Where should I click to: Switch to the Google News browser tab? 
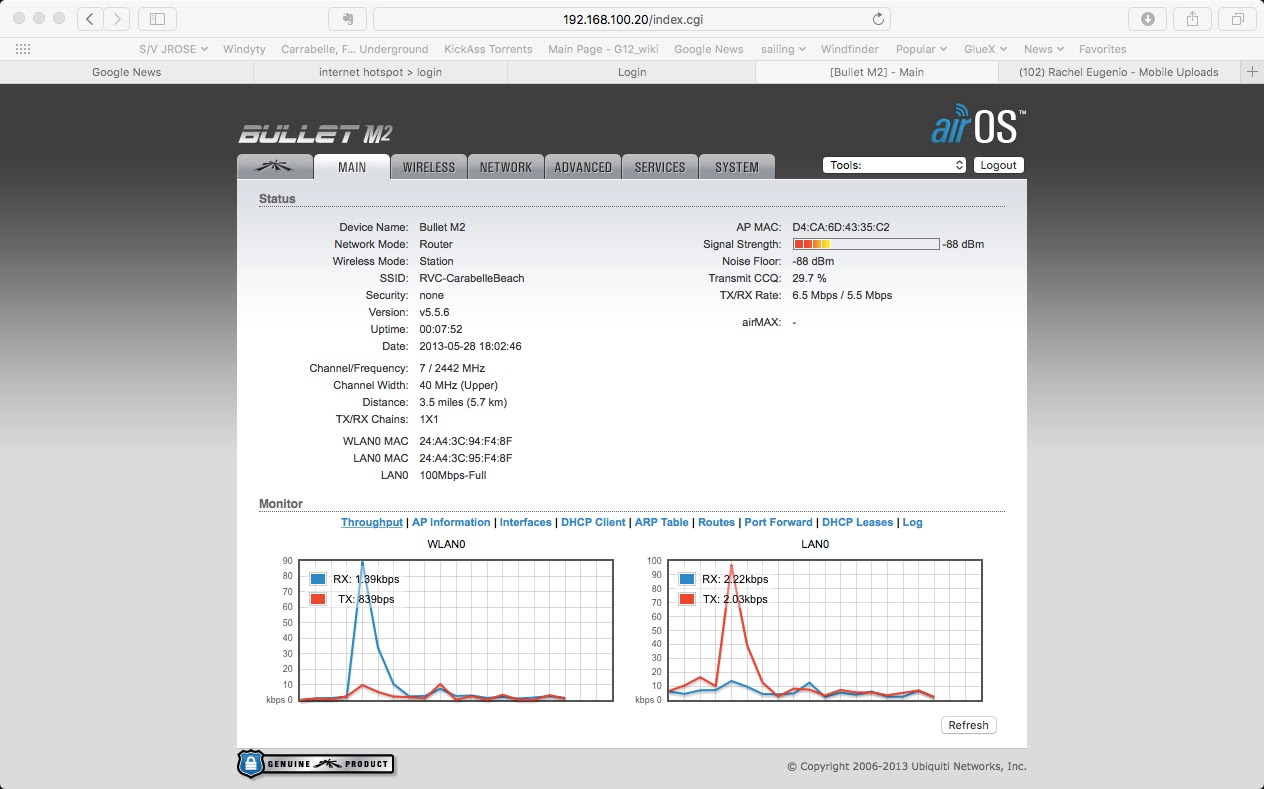[x=127, y=72]
